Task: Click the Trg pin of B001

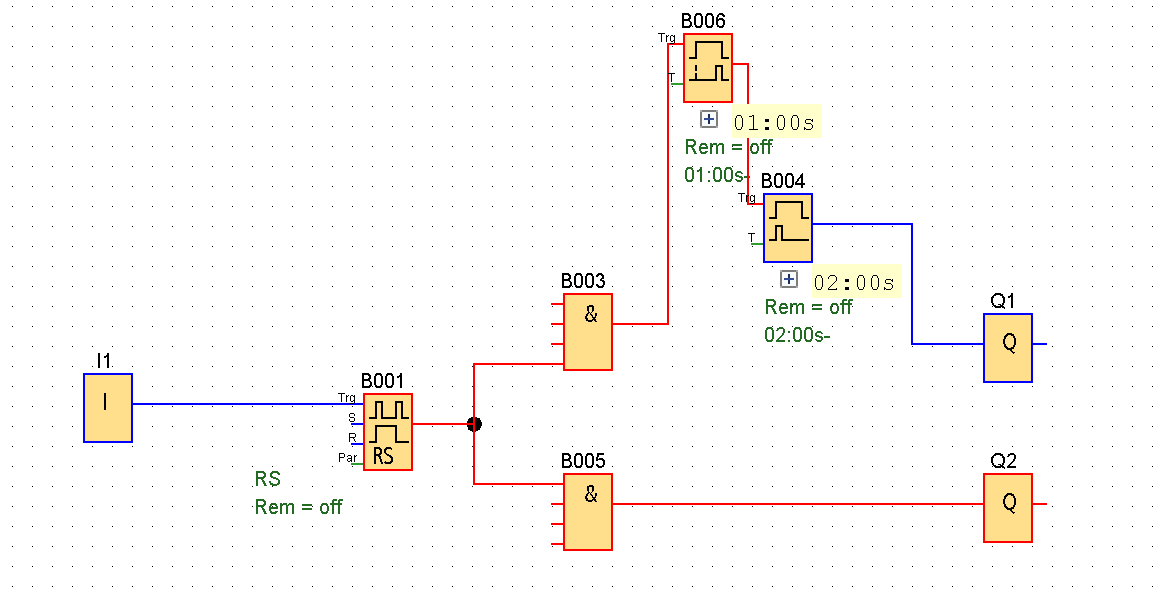Action: (x=347, y=398)
